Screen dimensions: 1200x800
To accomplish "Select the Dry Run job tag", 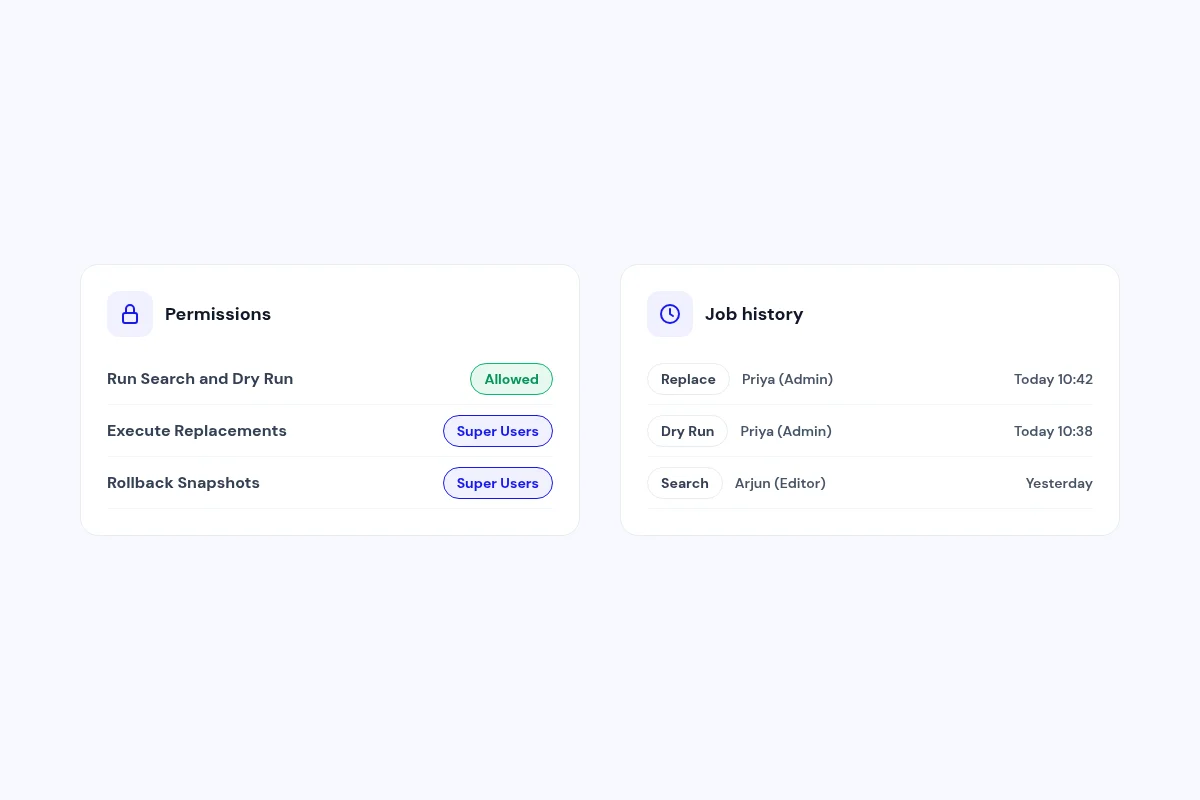I will click(687, 431).
